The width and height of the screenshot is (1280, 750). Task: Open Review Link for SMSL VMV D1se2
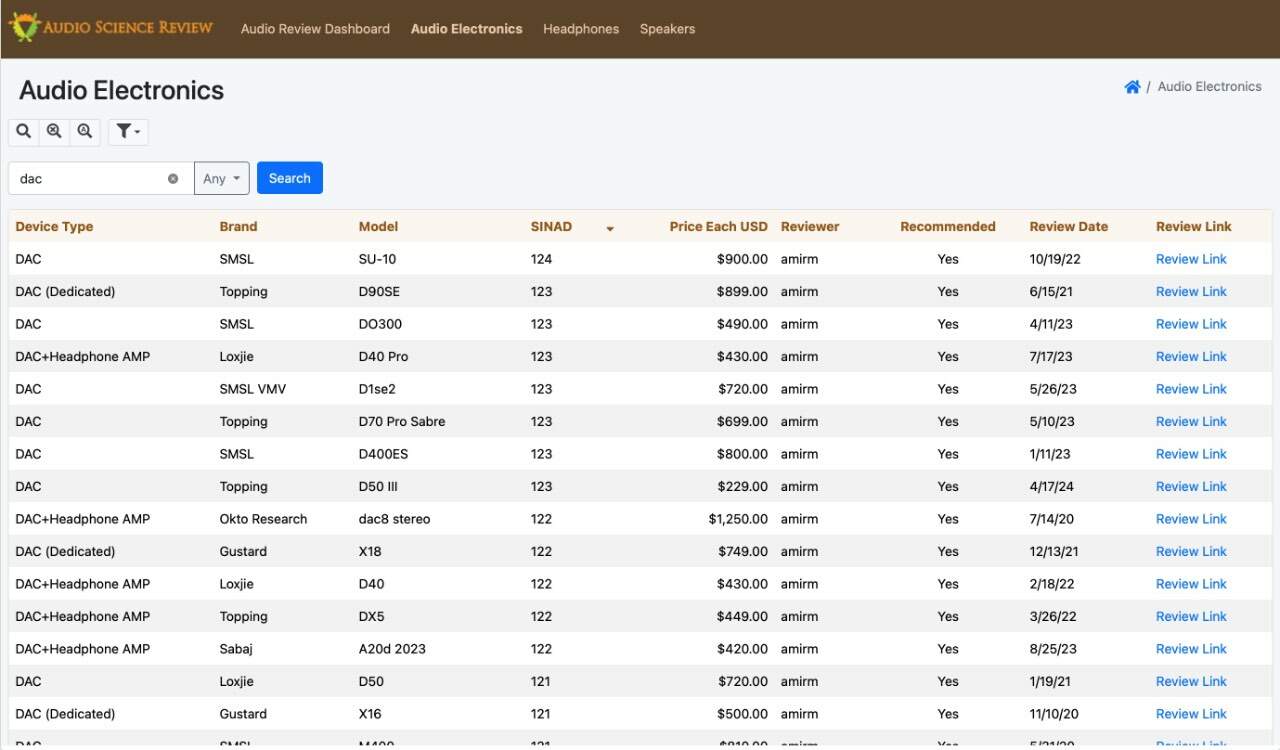pos(1191,389)
